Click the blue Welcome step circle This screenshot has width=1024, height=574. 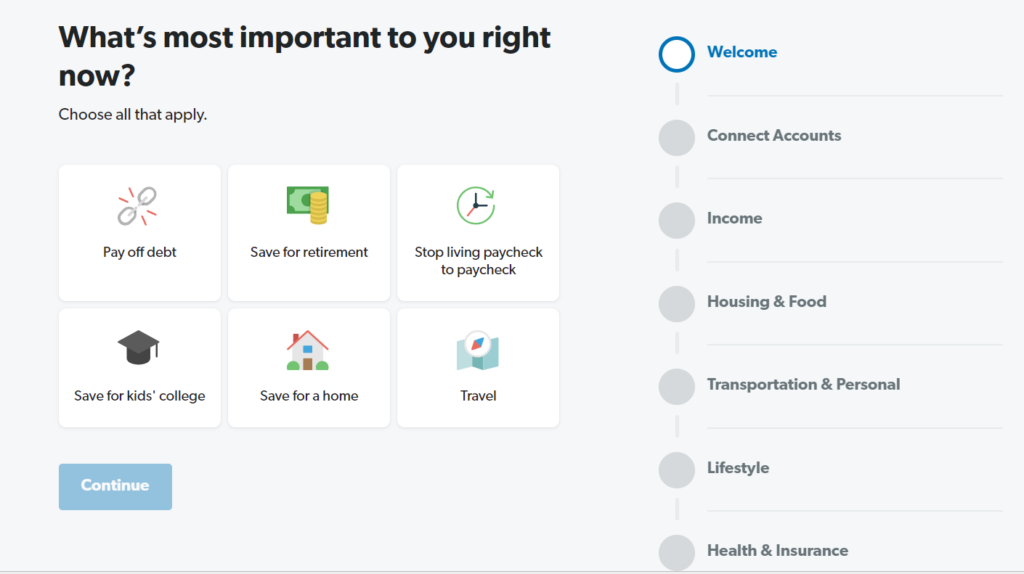click(677, 54)
